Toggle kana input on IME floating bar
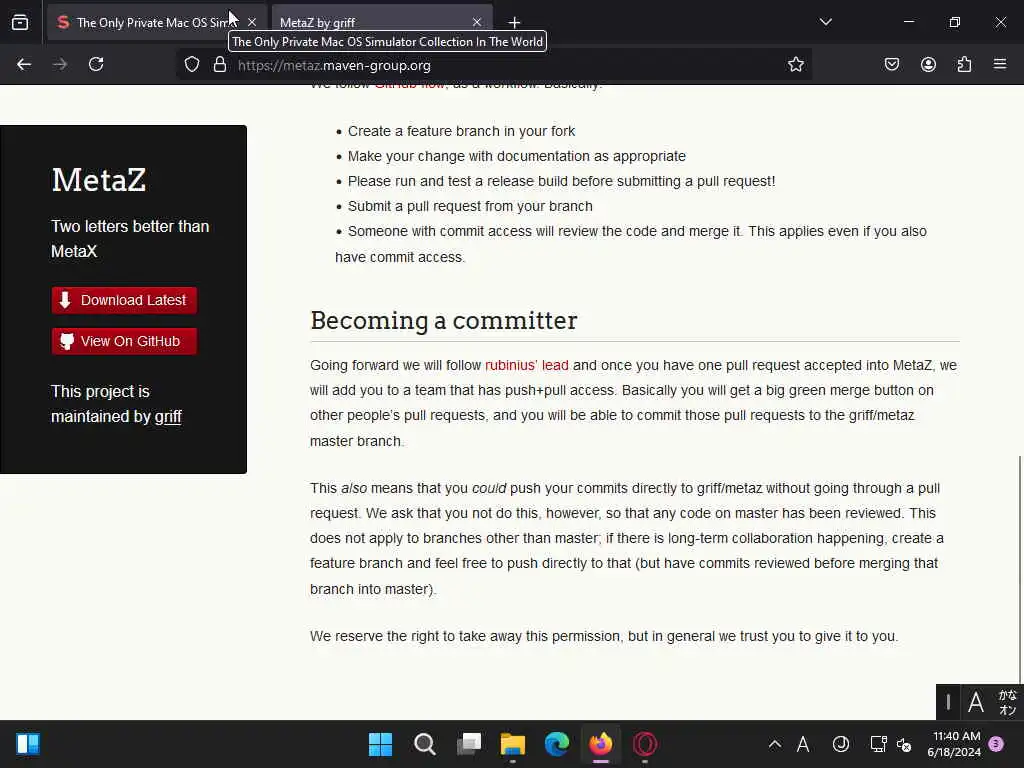The image size is (1024, 768). point(1008,703)
